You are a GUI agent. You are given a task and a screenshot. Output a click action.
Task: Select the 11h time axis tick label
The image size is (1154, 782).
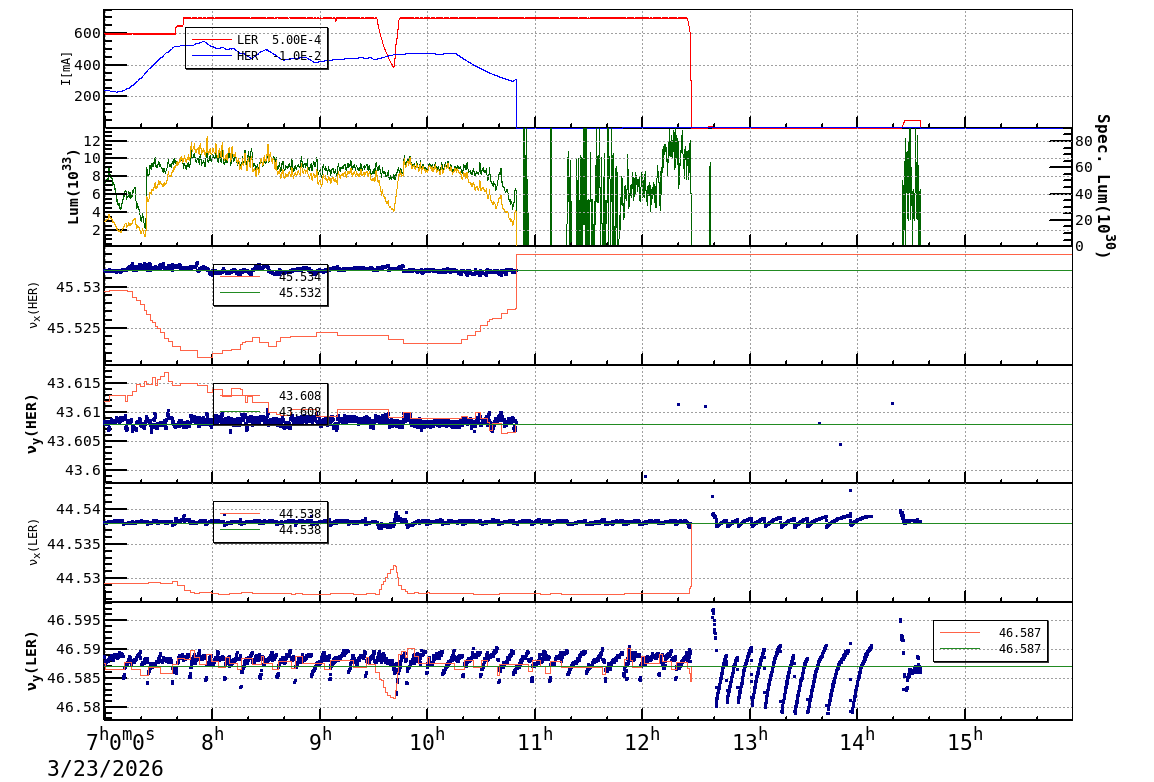click(x=536, y=742)
